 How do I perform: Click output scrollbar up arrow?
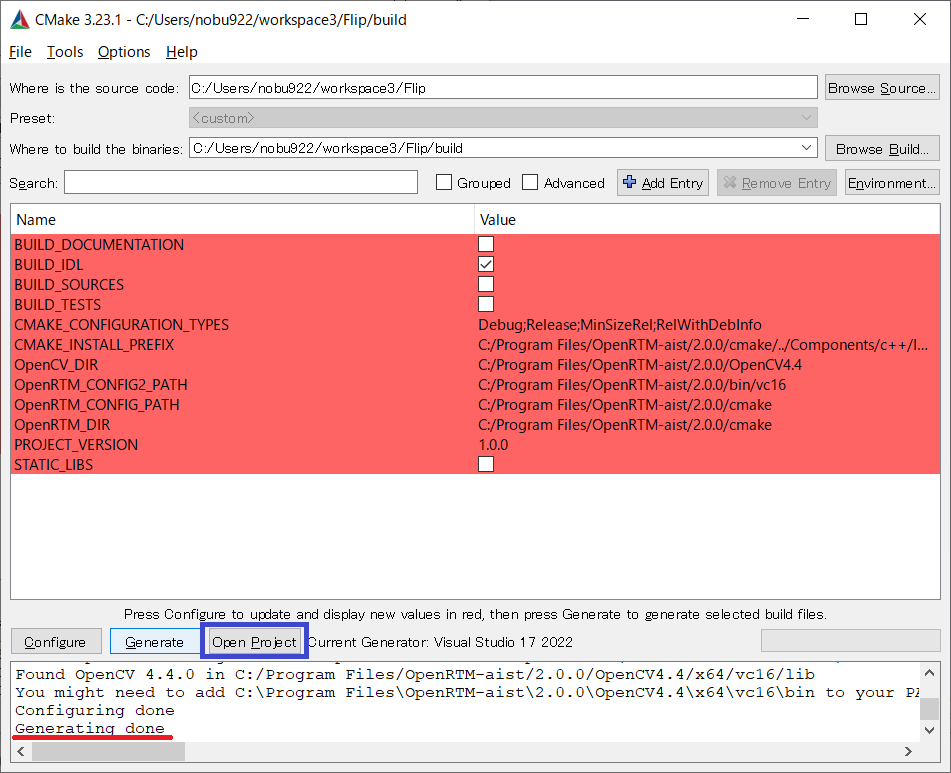[x=929, y=672]
